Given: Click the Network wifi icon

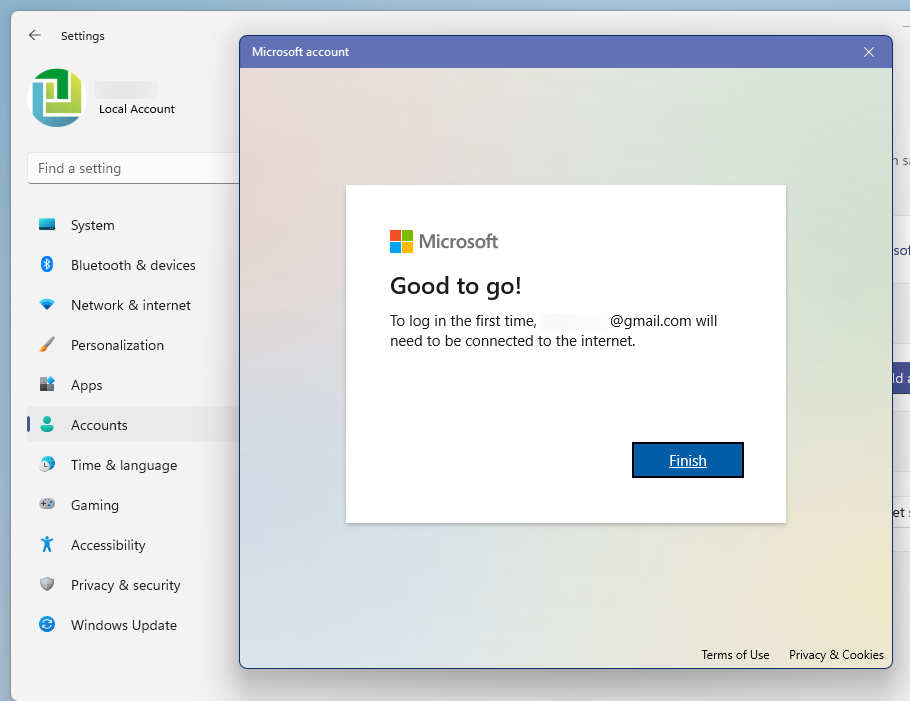Looking at the screenshot, I should pyautogui.click(x=47, y=305).
